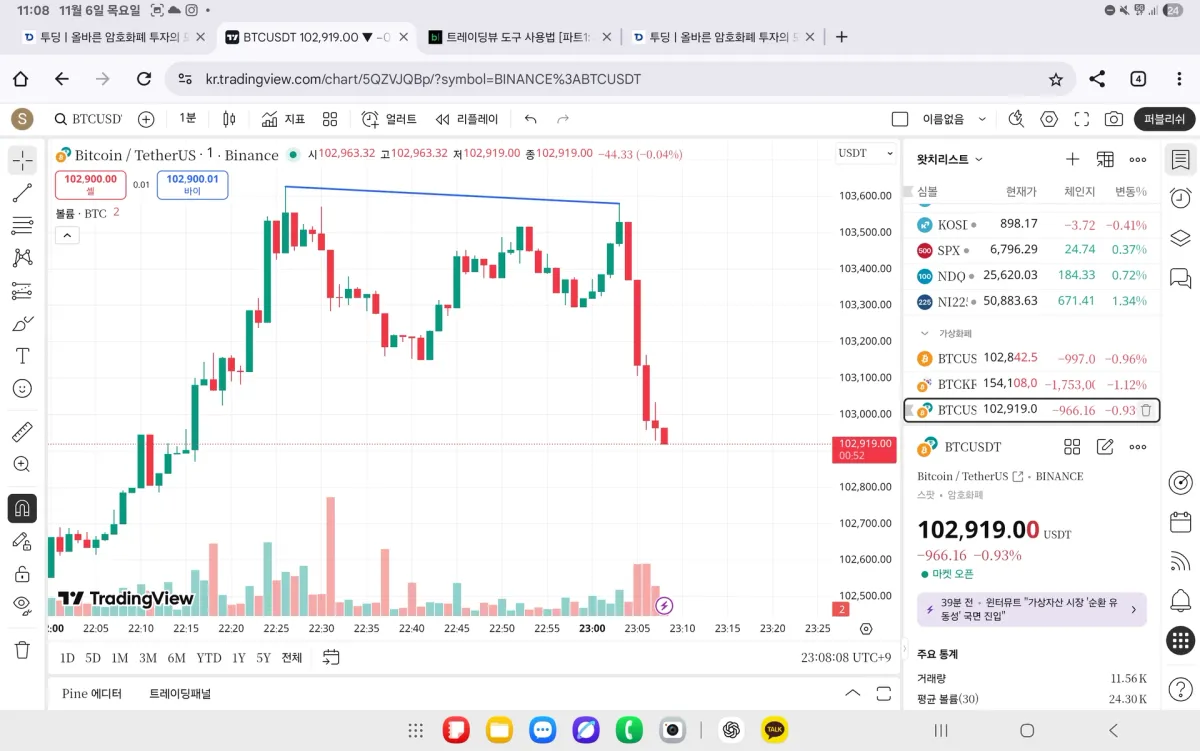Toggle the market status green dot

[292, 155]
